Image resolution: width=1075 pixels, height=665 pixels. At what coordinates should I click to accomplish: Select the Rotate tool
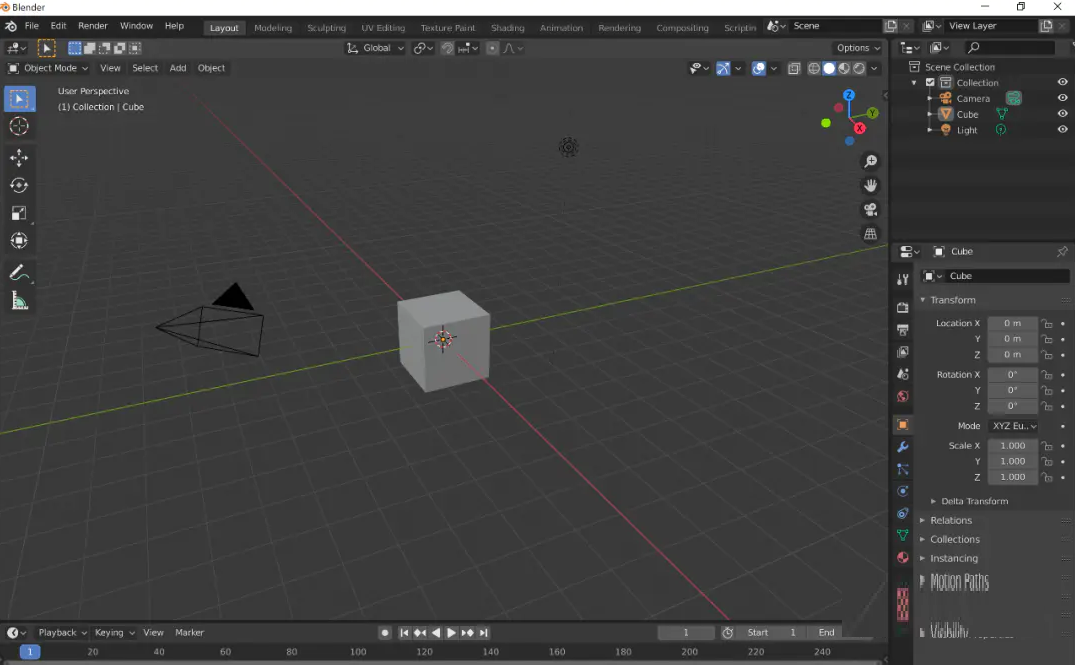(x=19, y=186)
